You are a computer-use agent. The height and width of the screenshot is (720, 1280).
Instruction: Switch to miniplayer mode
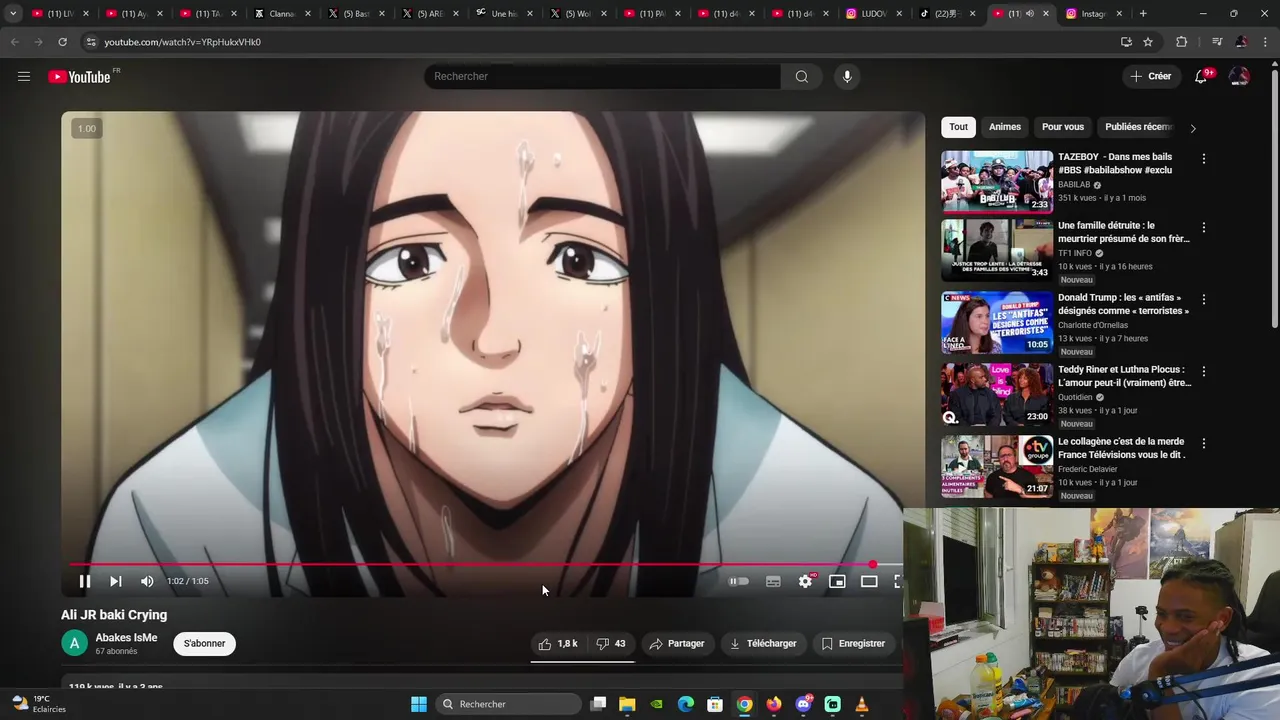click(837, 581)
